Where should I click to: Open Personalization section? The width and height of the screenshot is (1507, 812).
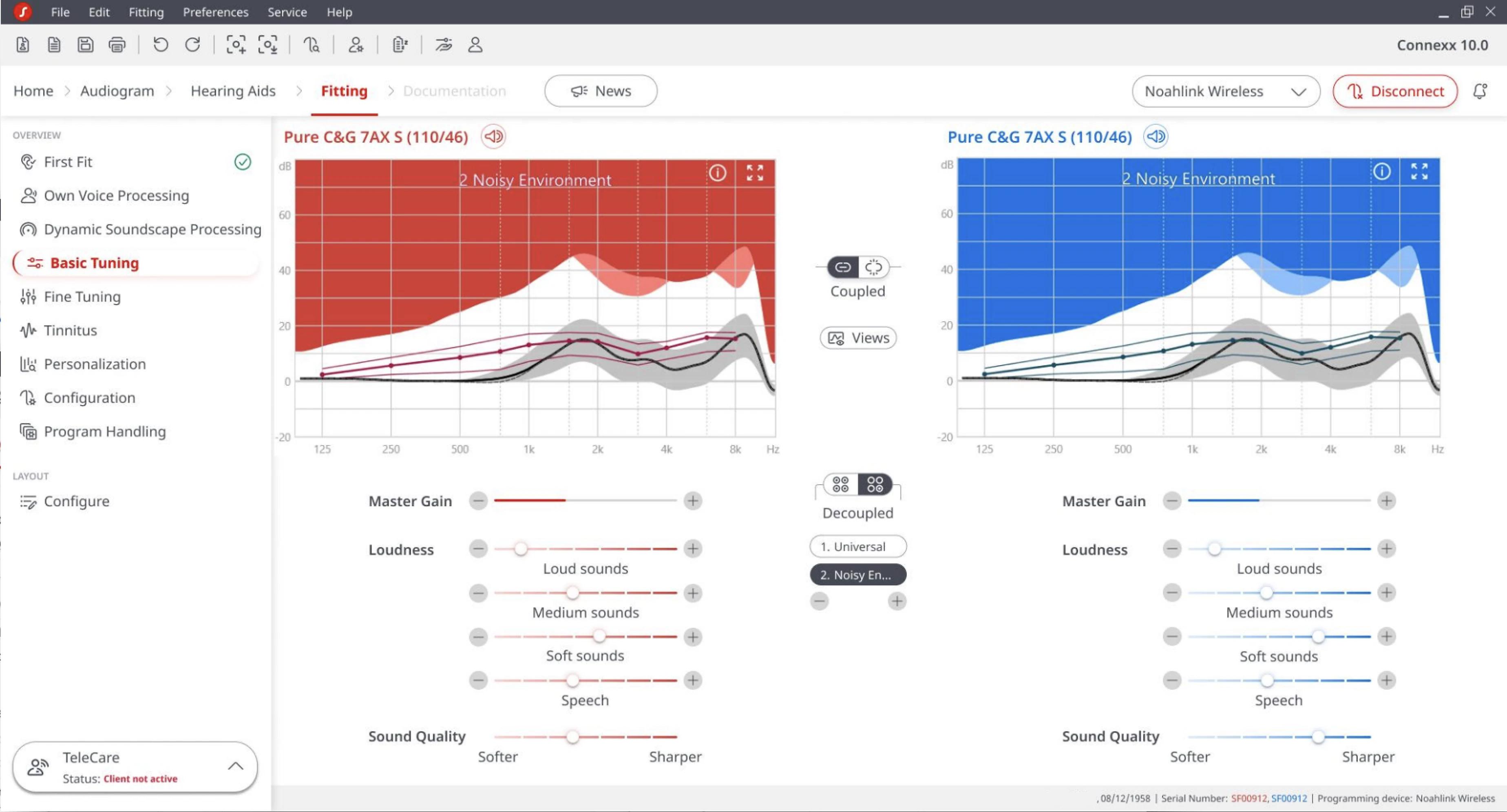pyautogui.click(x=82, y=364)
